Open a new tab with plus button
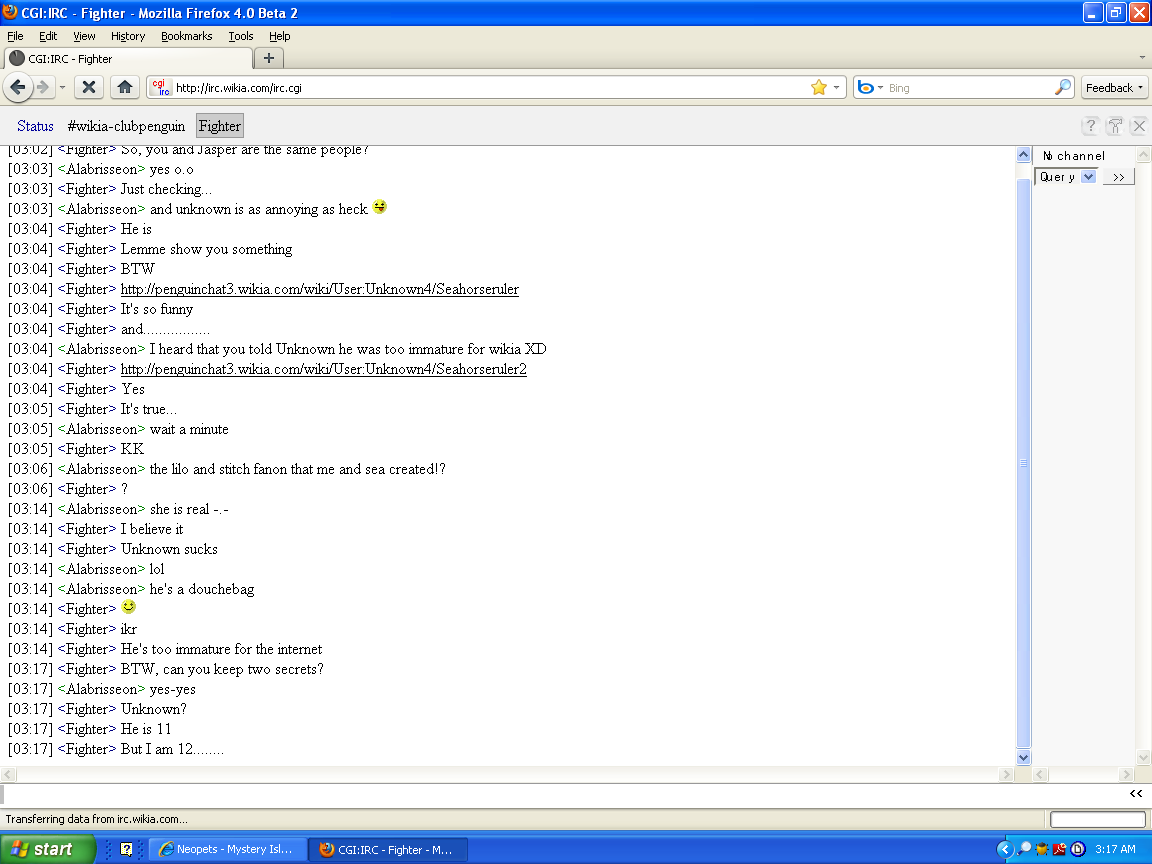 [x=269, y=58]
